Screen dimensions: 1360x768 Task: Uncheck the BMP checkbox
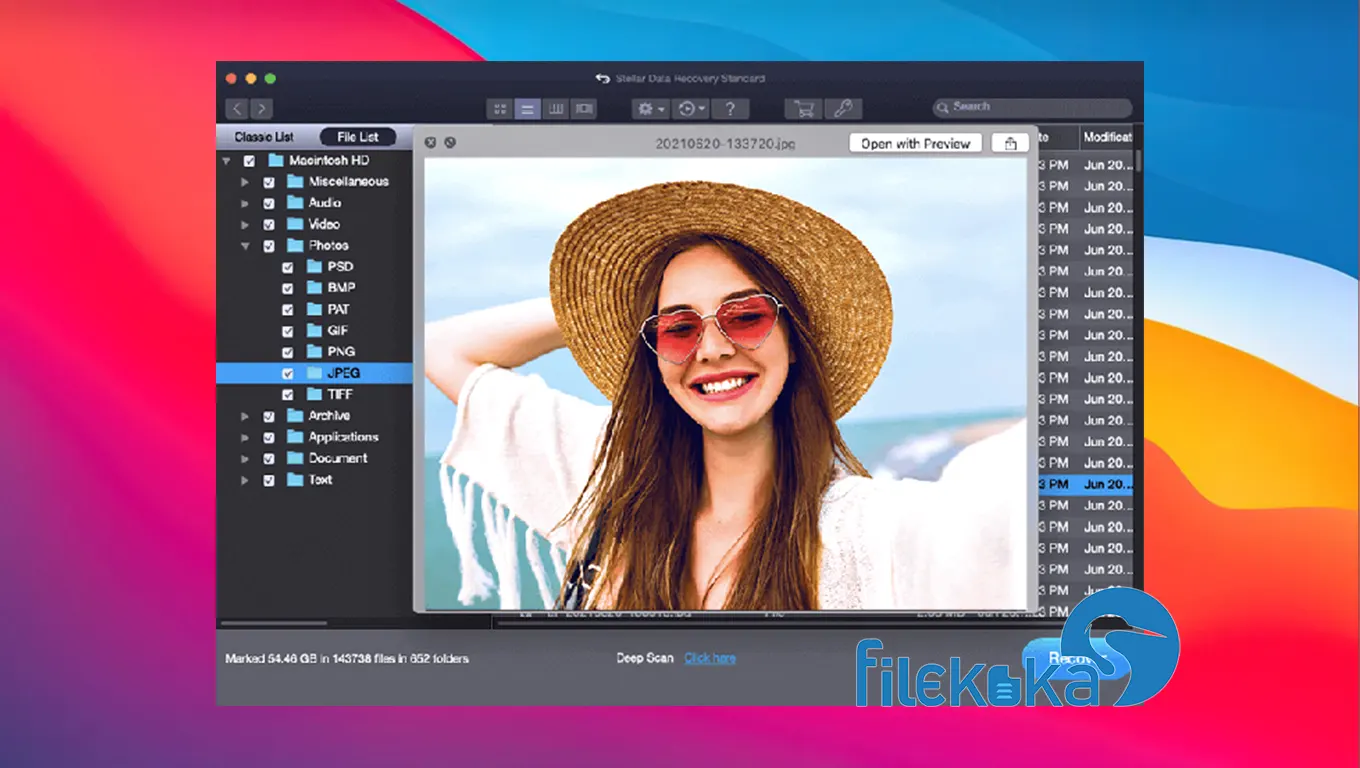(288, 288)
